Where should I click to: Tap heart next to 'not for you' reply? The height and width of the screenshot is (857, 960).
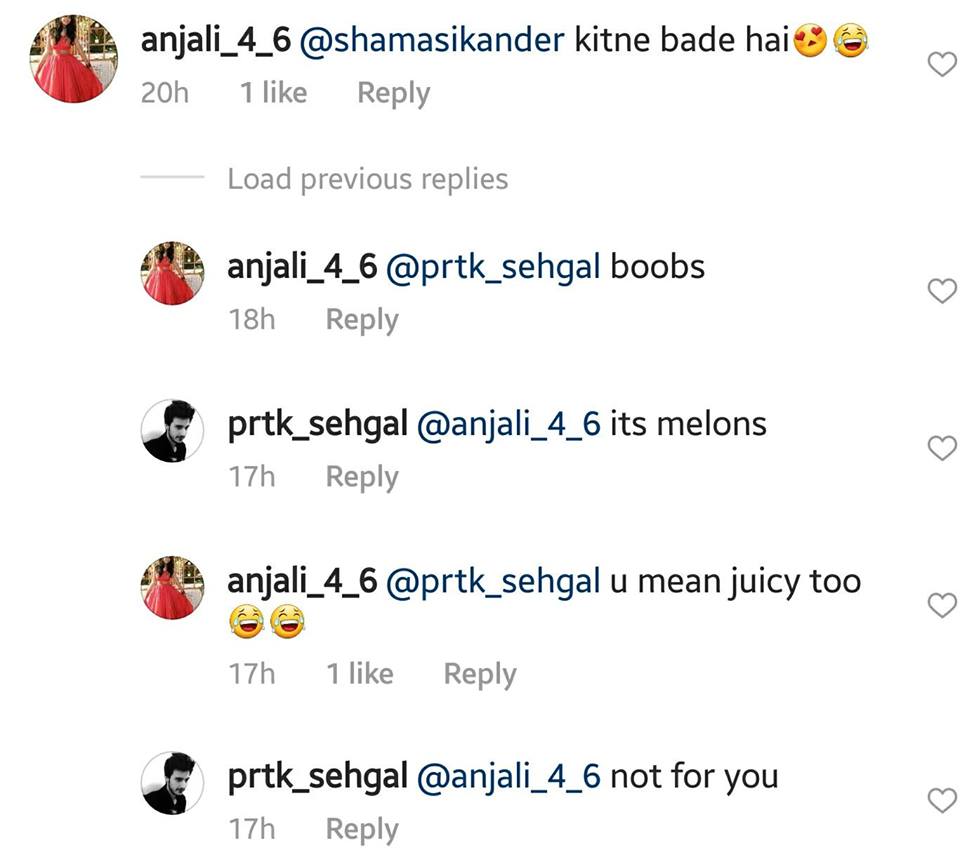pyautogui.click(x=942, y=801)
